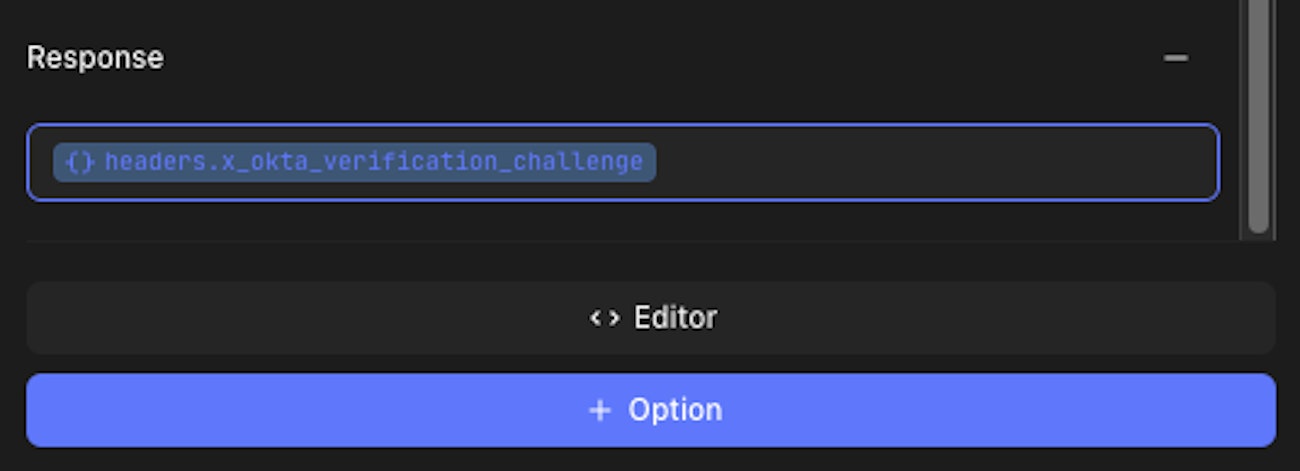This screenshot has height=471, width=1300.
Task: Click the word 'Editor' on the dark button
Action: (675, 318)
